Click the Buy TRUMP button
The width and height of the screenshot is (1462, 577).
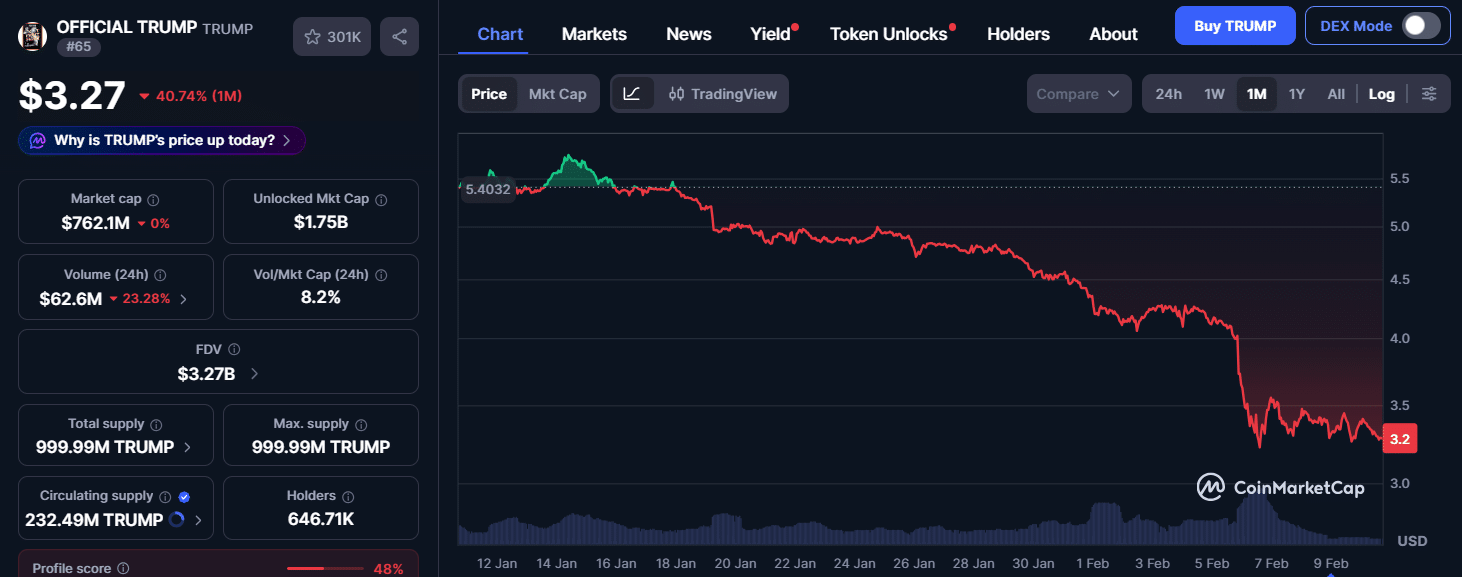1235,25
